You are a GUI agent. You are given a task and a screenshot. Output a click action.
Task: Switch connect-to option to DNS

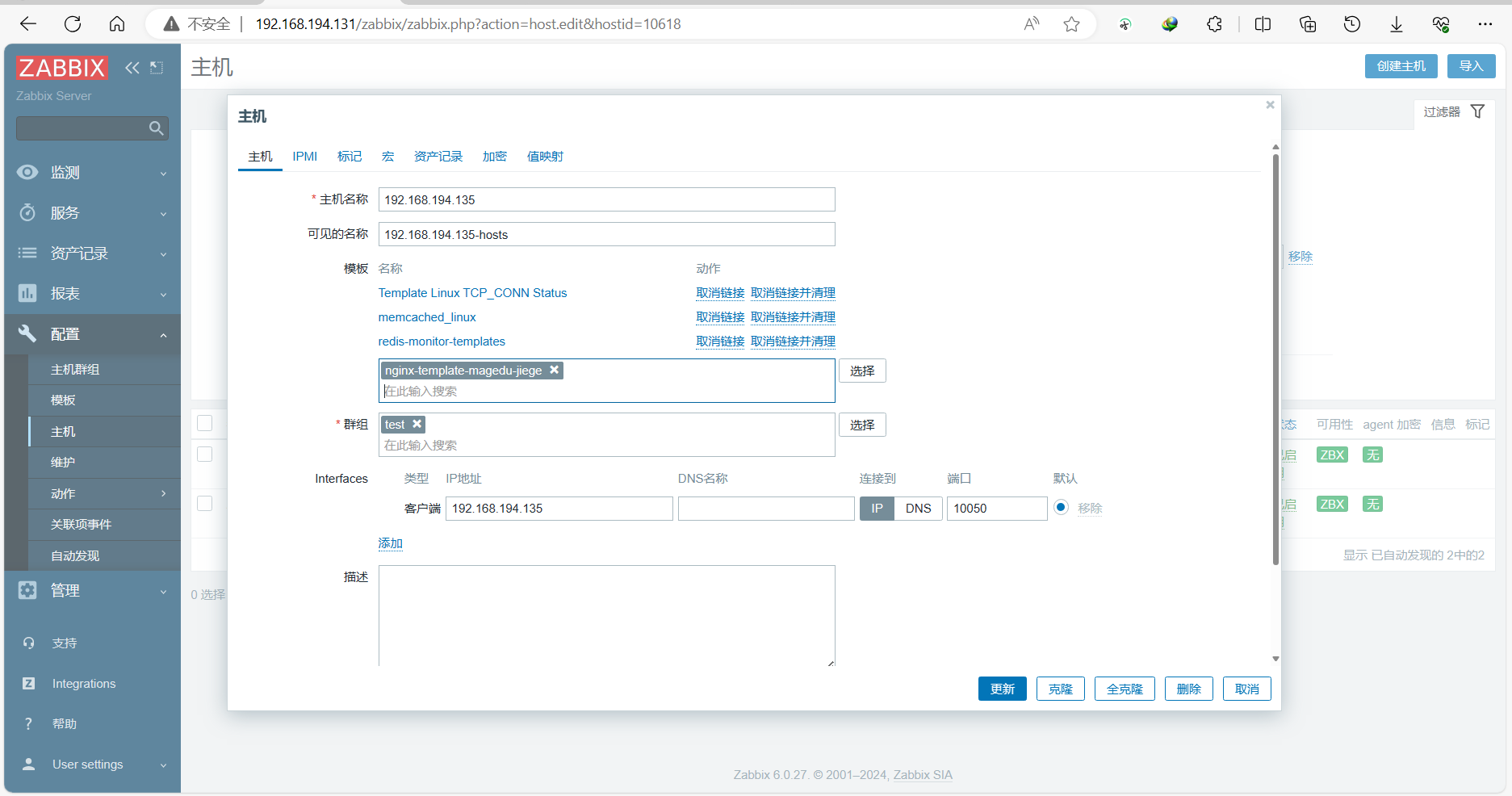[x=918, y=509]
